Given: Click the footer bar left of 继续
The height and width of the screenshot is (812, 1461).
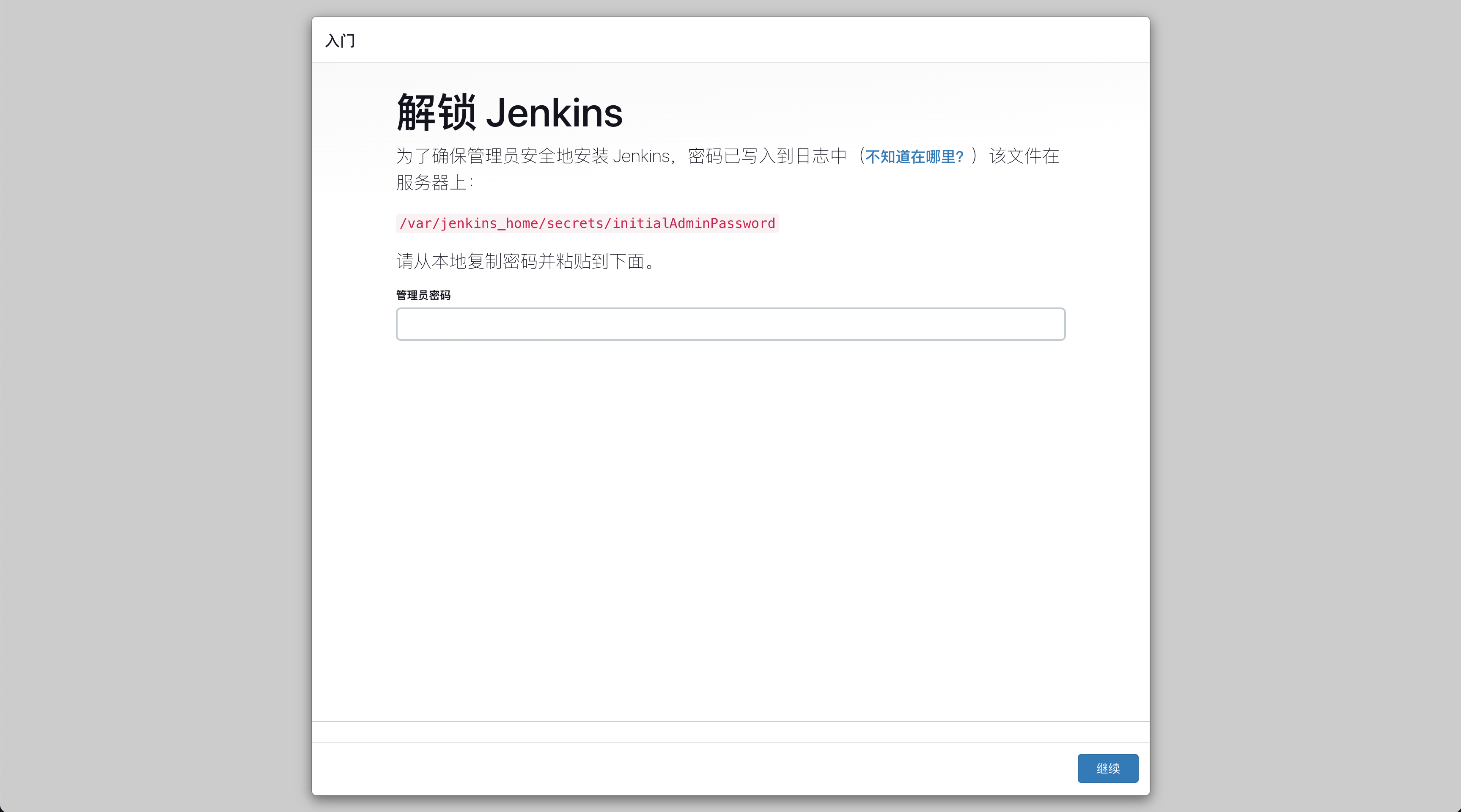Looking at the screenshot, I should [681, 768].
